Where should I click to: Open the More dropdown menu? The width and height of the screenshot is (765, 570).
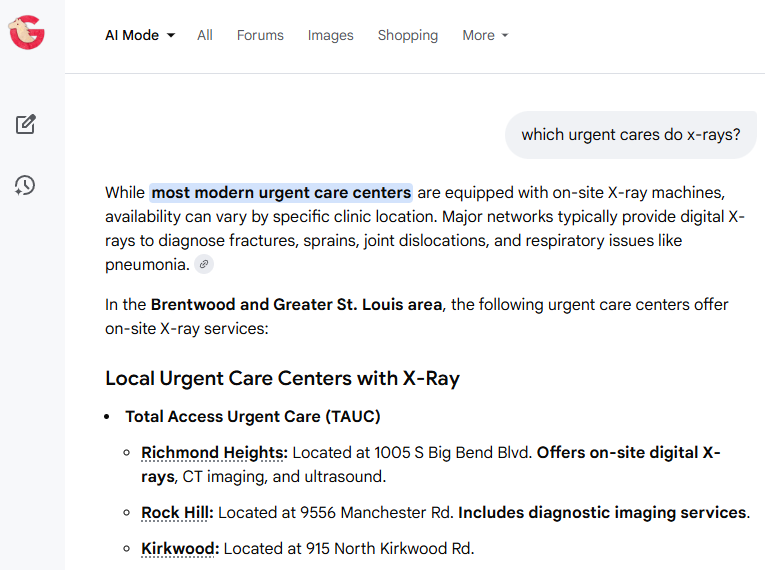point(485,35)
